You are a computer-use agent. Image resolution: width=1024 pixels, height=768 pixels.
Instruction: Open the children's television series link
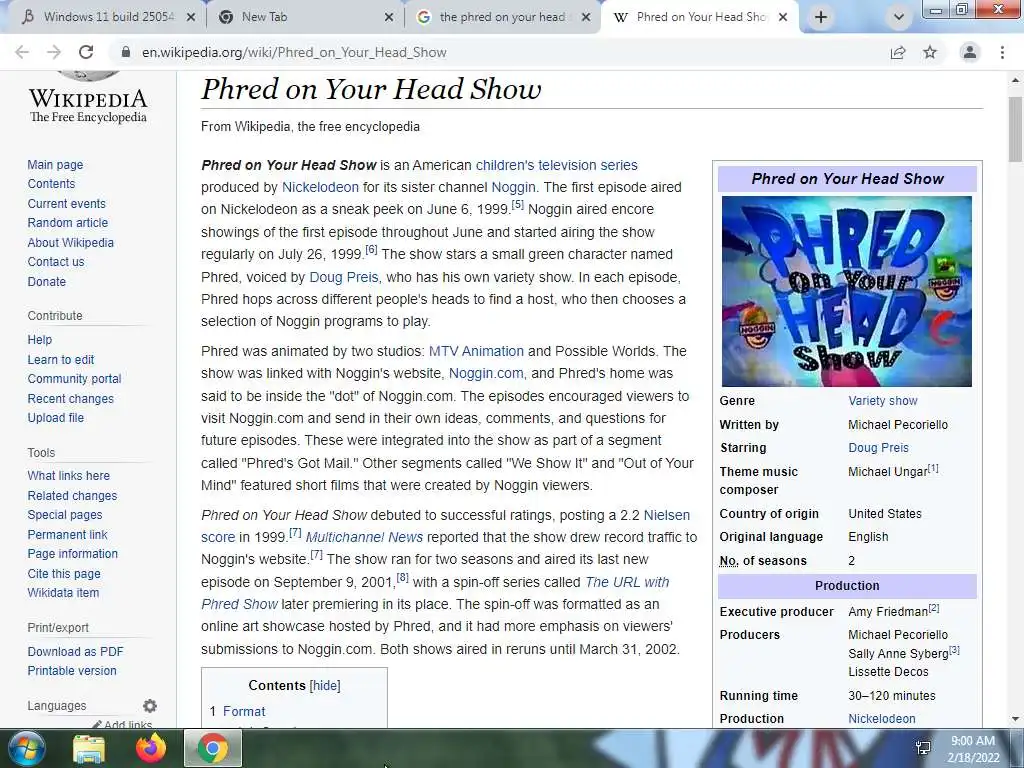coord(556,165)
